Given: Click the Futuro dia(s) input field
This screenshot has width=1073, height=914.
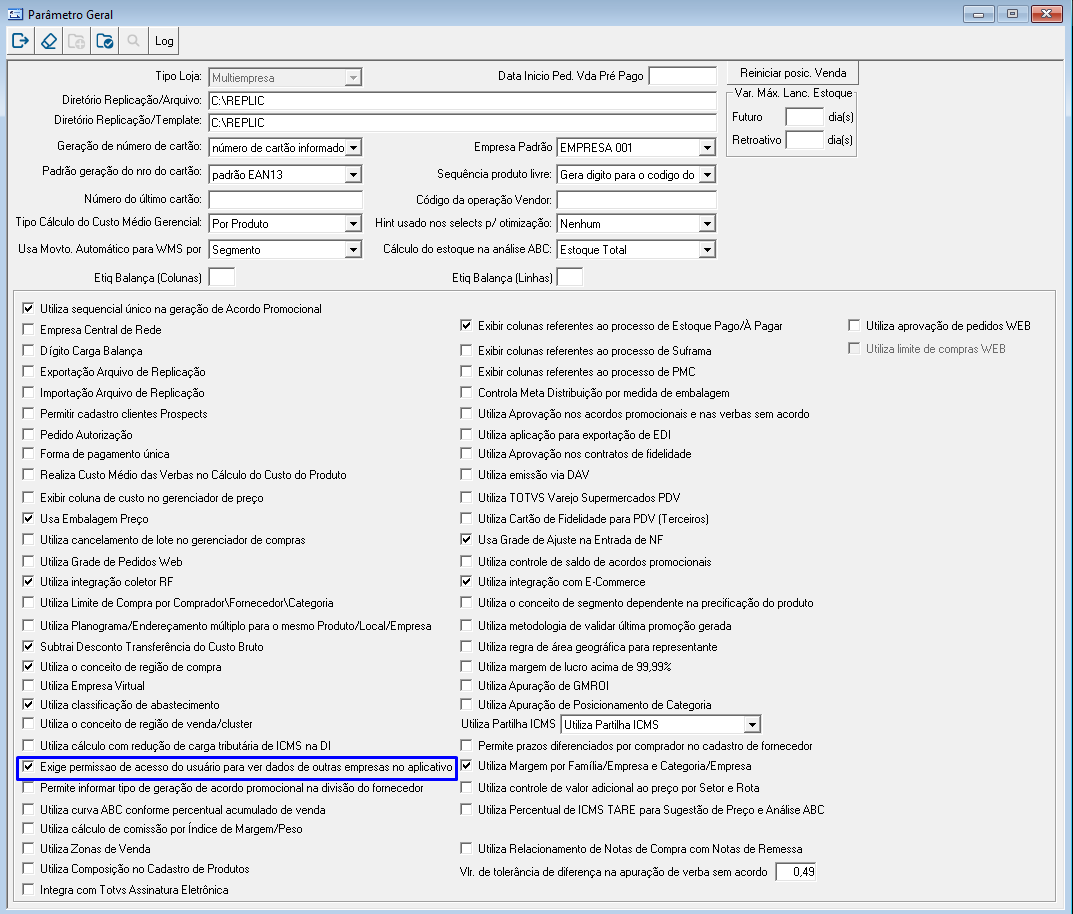Looking at the screenshot, I should point(804,117).
